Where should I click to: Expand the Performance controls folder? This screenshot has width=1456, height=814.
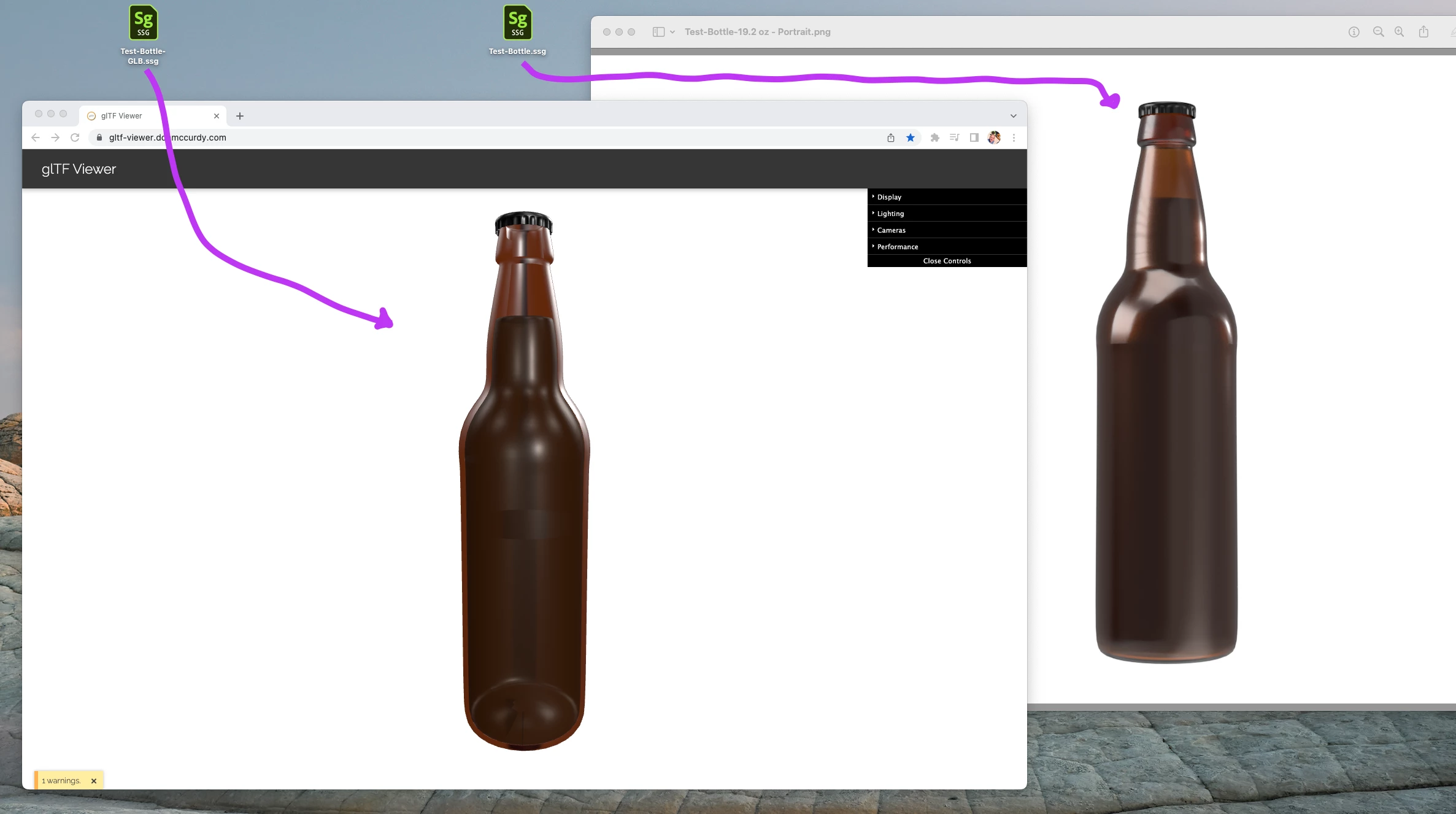[897, 247]
